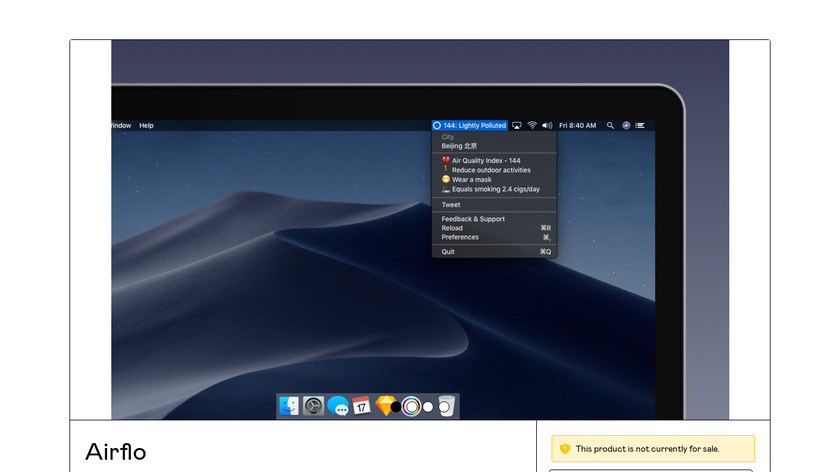The image size is (840, 472).
Task: Open System Preferences in the Dock
Action: [x=313, y=406]
